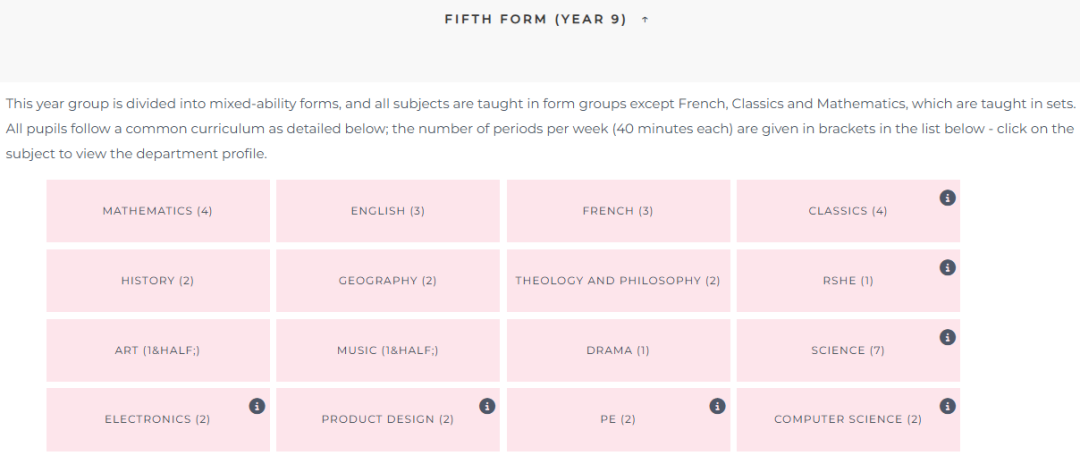Select the French (3) tile
Viewport: 1080px width, 464px height.
pyautogui.click(x=618, y=211)
